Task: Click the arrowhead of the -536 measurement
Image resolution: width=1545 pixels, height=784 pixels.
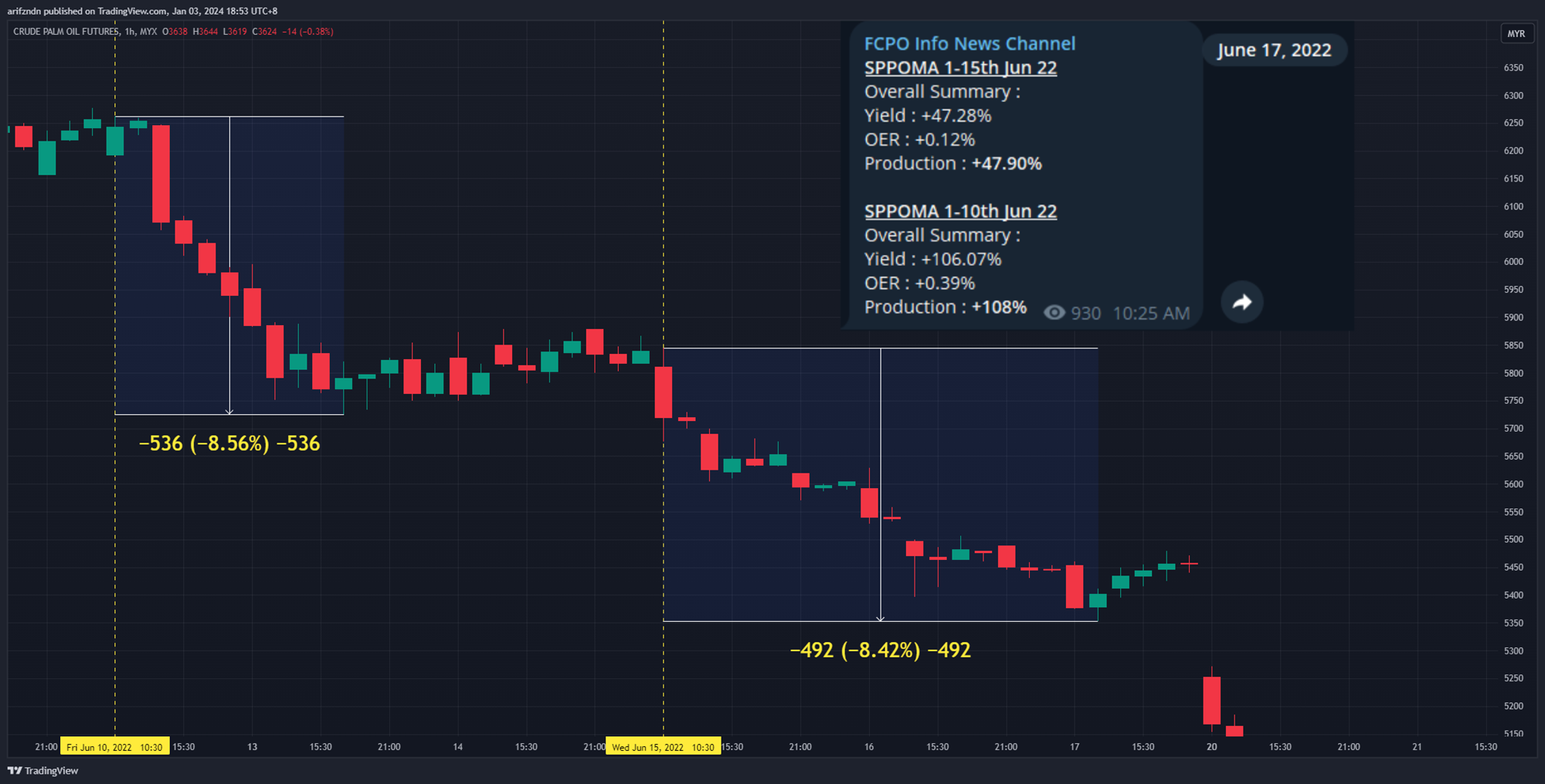Action: 229,412
